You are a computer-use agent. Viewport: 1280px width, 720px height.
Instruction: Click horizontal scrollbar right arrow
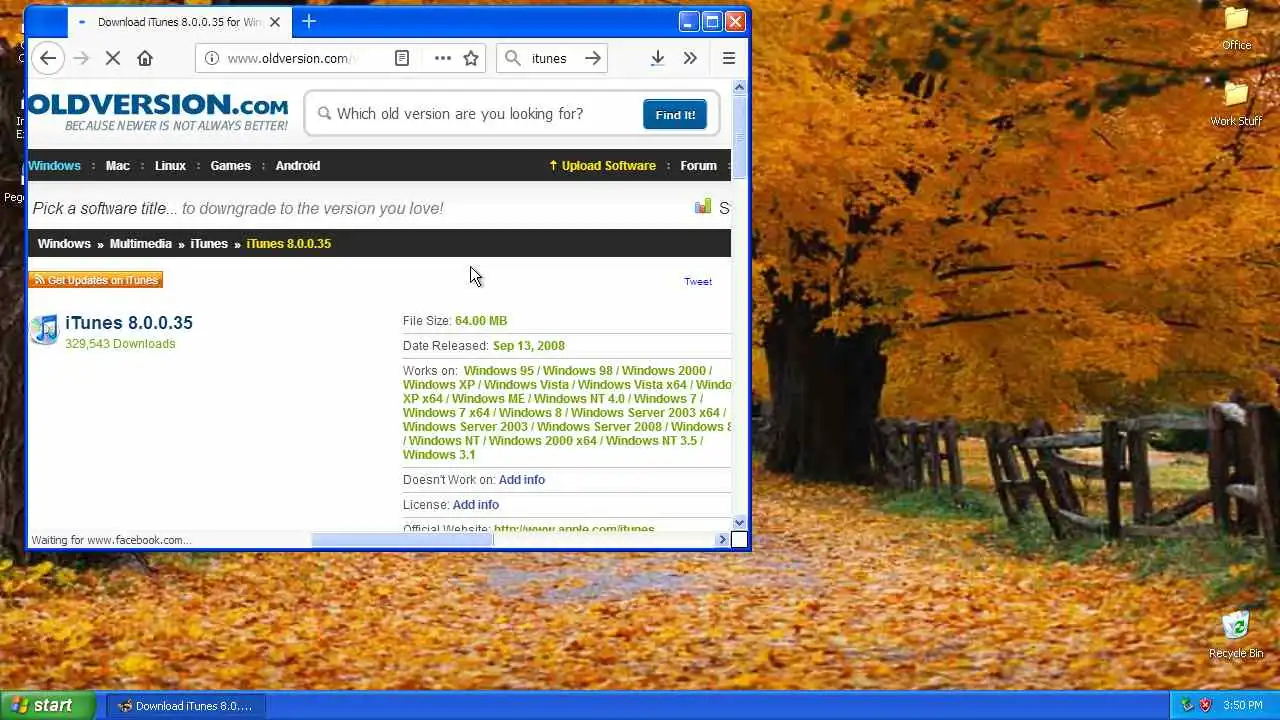point(722,540)
